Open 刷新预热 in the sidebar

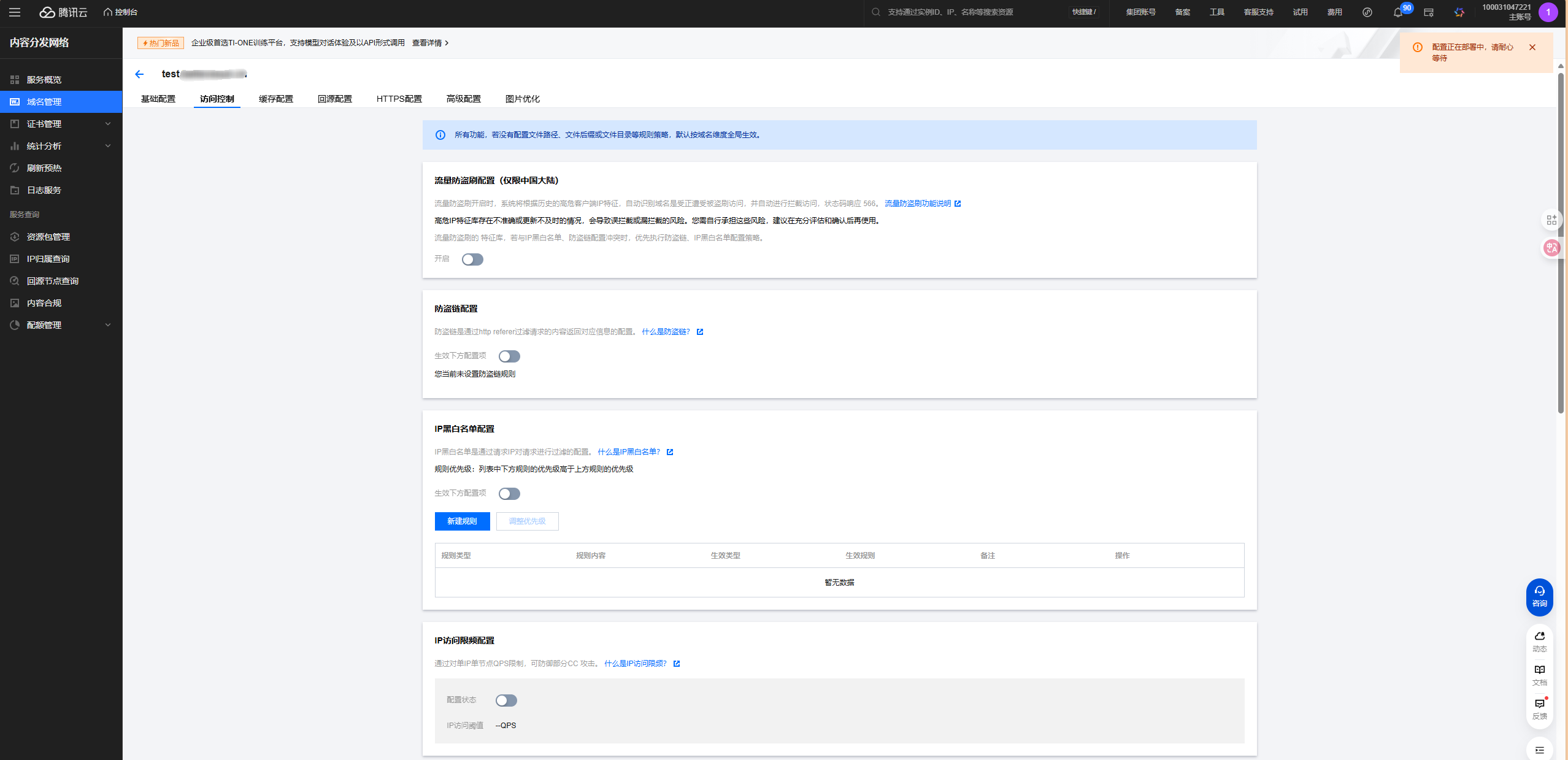click(x=44, y=168)
